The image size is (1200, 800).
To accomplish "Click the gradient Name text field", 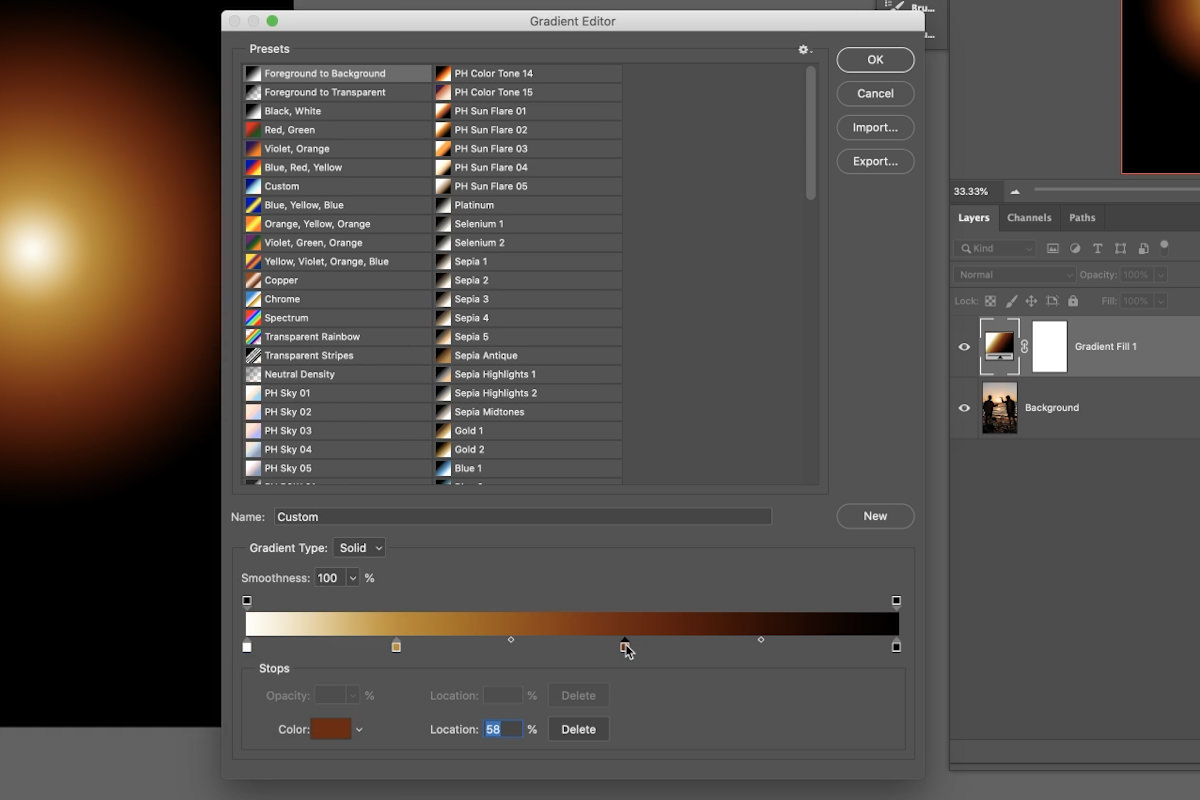I will 522,517.
